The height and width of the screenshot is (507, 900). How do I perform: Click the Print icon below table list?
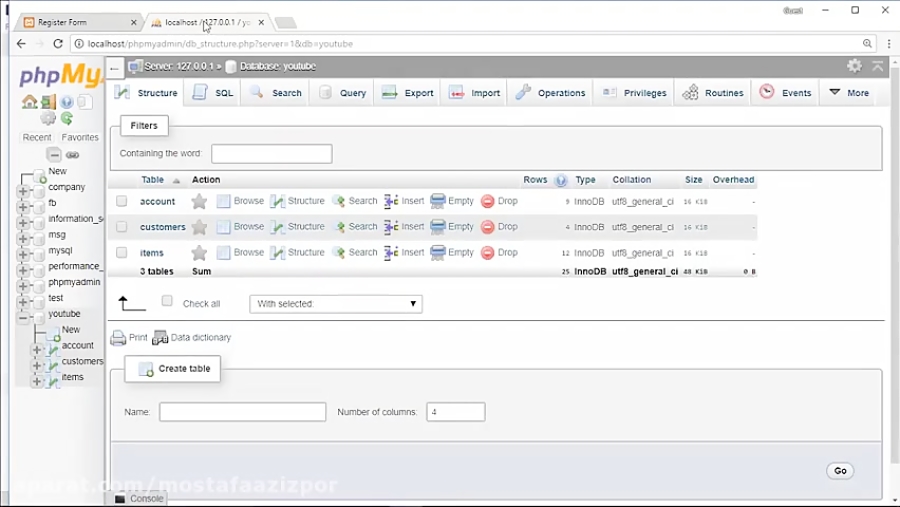pos(119,338)
